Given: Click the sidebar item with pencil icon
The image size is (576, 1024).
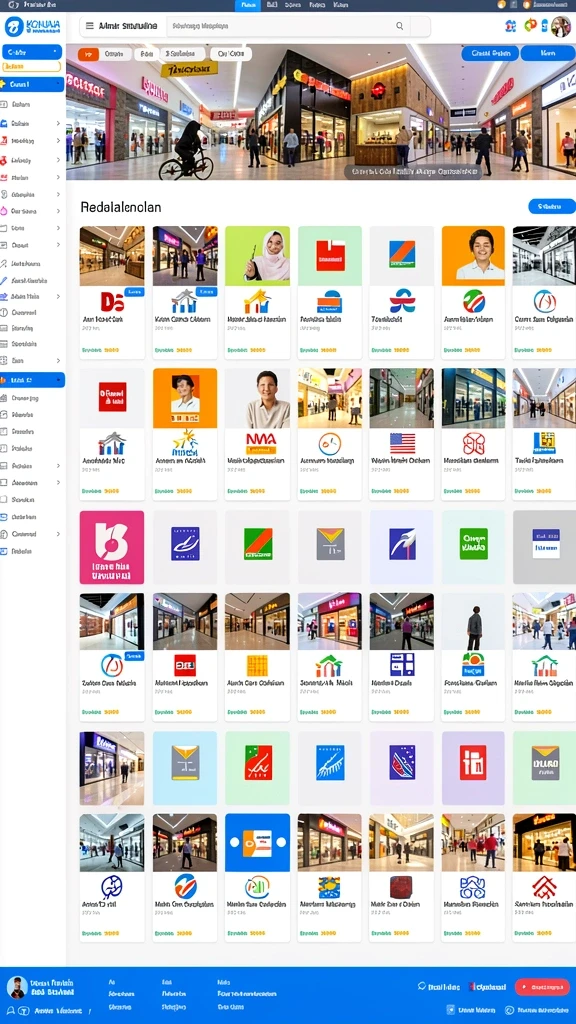Looking at the screenshot, I should 31,280.
